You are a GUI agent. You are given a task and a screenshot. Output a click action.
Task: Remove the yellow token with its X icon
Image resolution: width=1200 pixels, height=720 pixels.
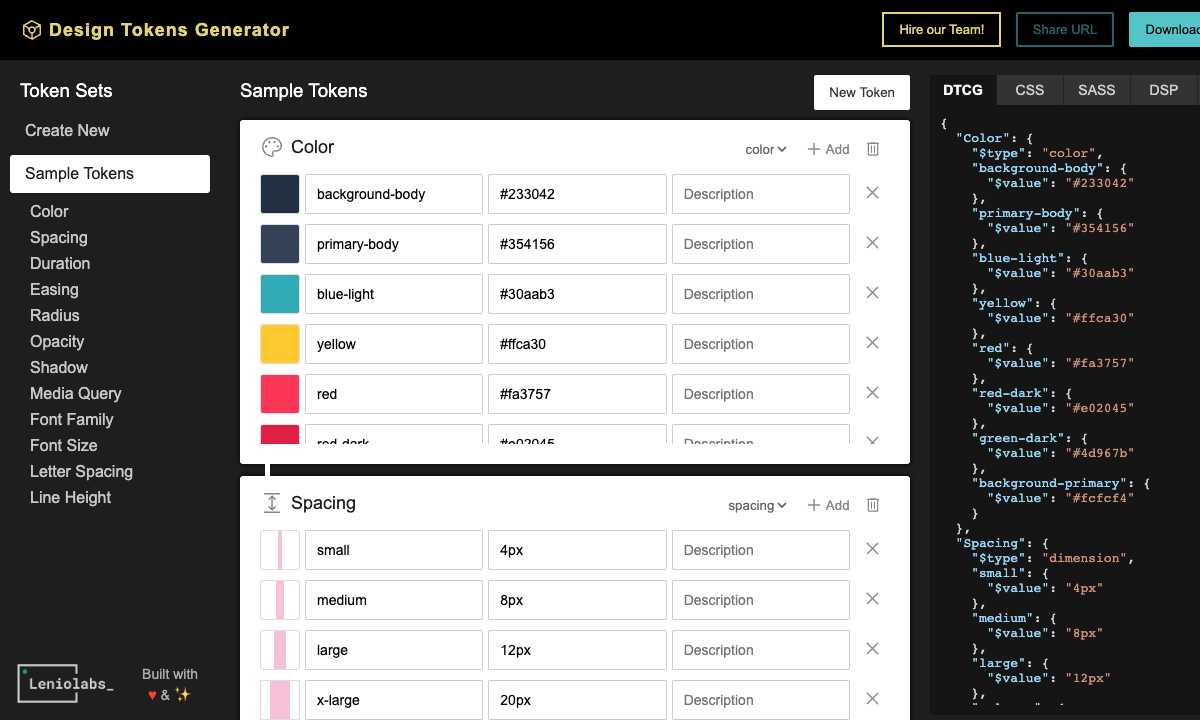pos(871,343)
